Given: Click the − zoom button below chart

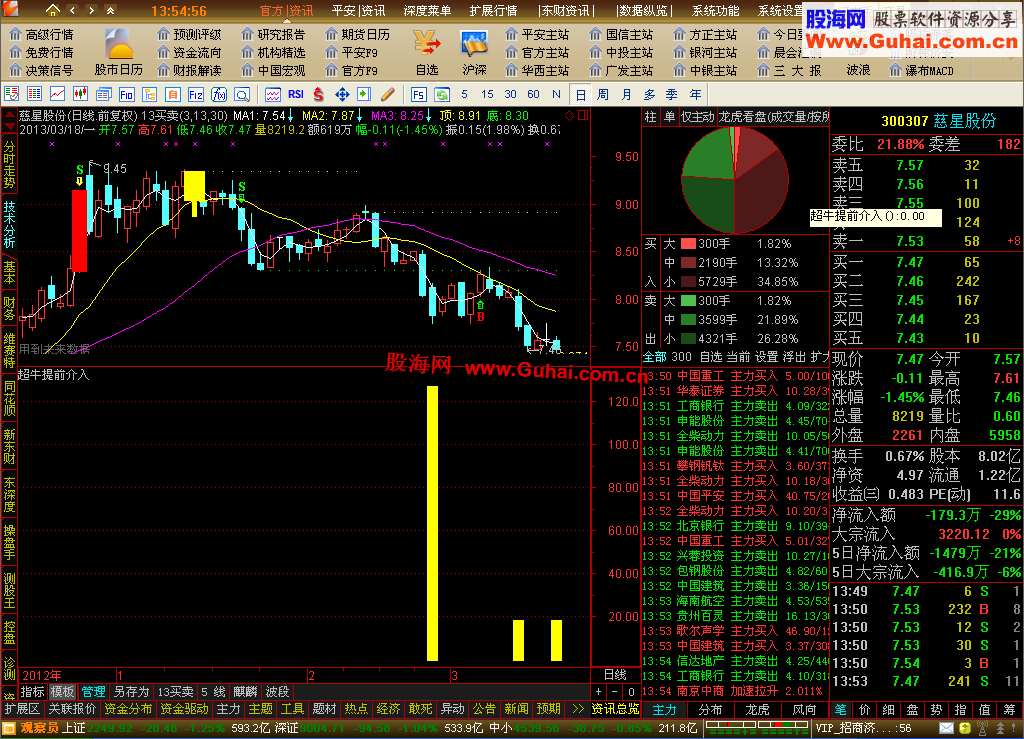Looking at the screenshot, I should click(x=615, y=692).
